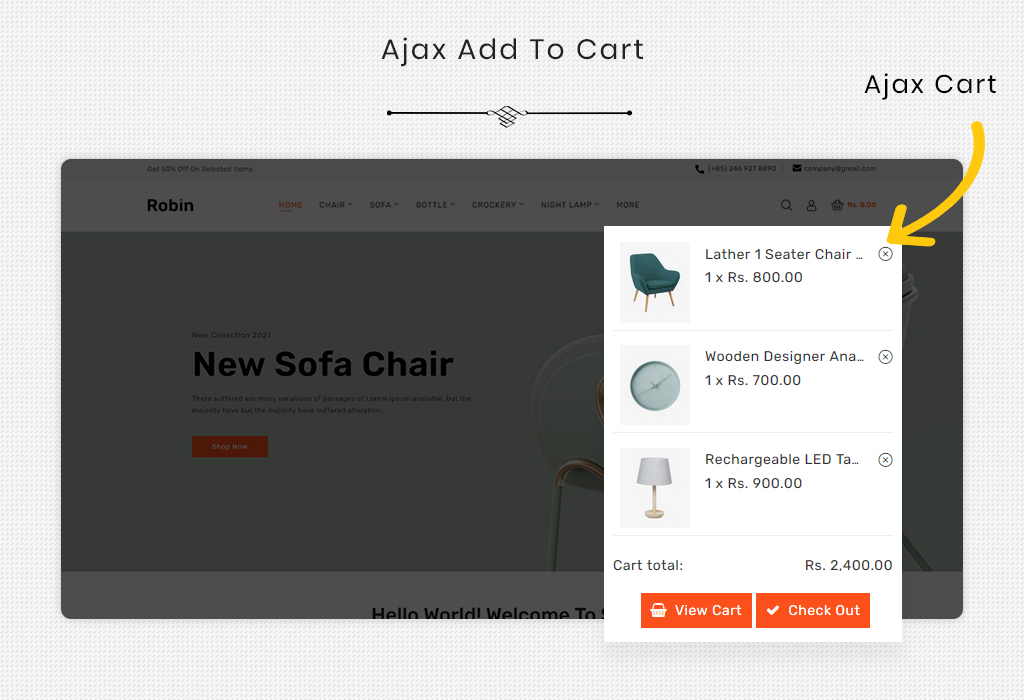Expand the Sofa menu dropdown

[383, 205]
